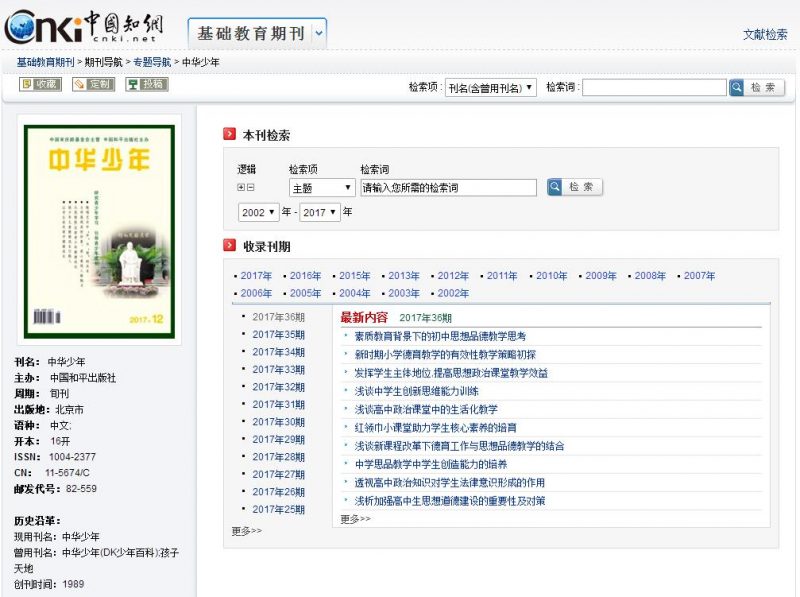
Task: Open the 文献检索 link
Action: (764, 32)
